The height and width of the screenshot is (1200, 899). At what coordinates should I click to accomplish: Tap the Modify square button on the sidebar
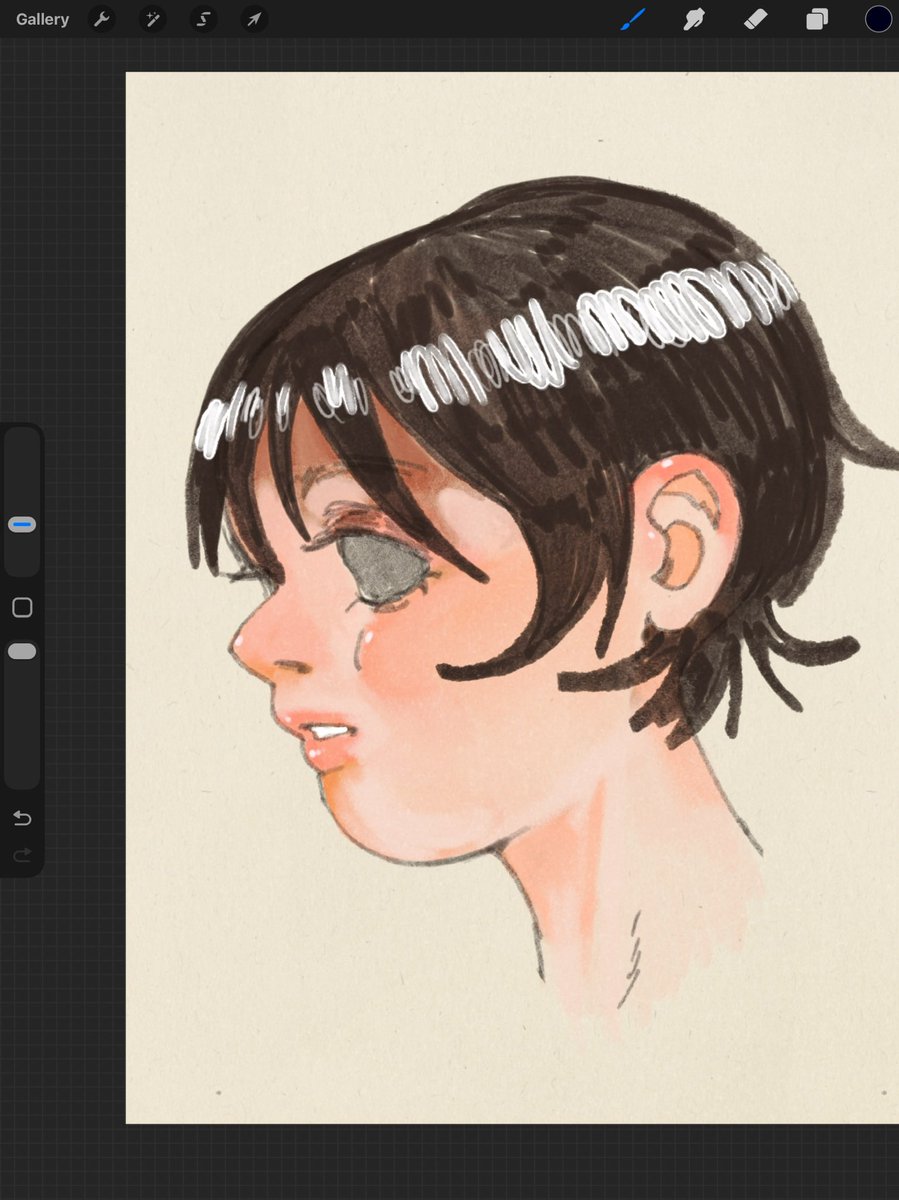(x=22, y=607)
